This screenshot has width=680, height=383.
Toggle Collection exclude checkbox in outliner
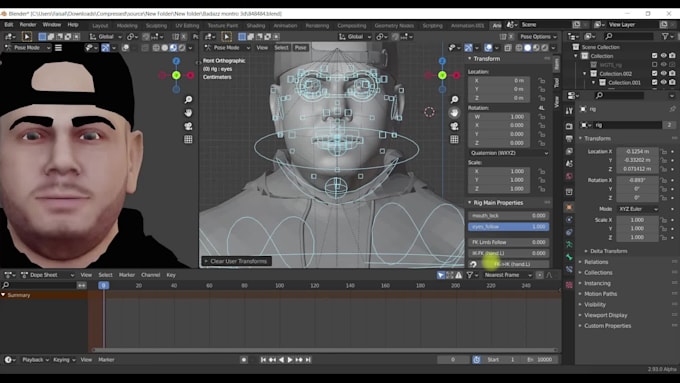pyautogui.click(x=654, y=56)
